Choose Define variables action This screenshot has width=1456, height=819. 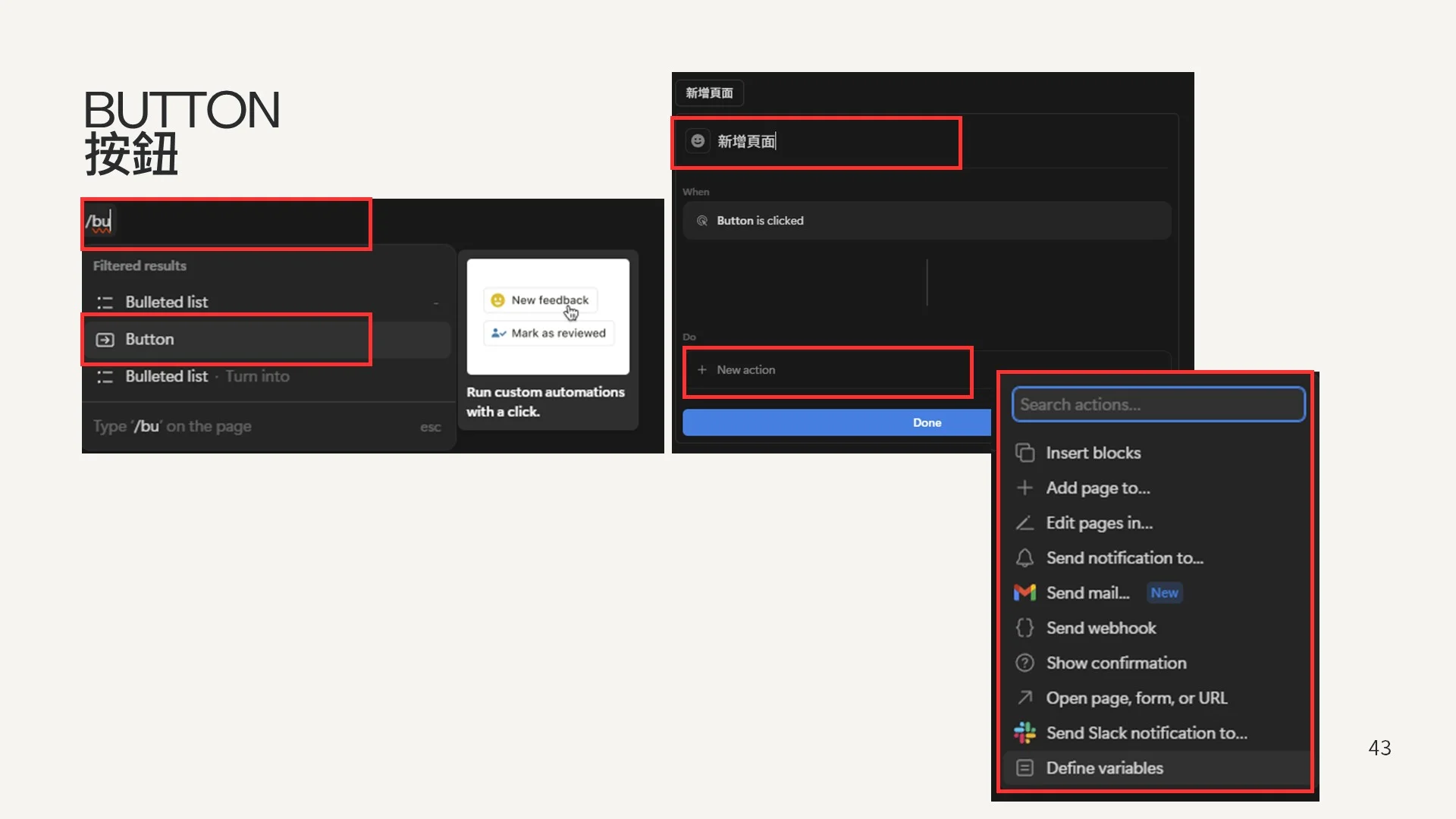(1104, 768)
